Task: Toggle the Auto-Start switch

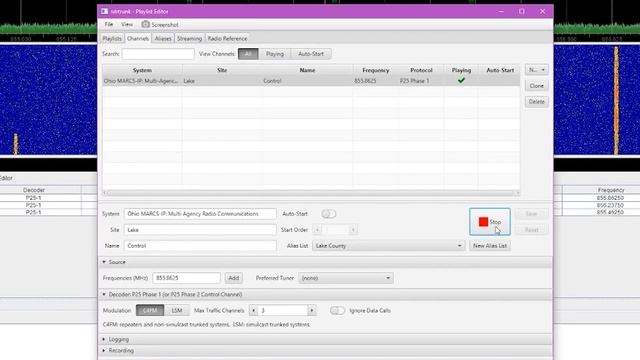Action: click(329, 214)
